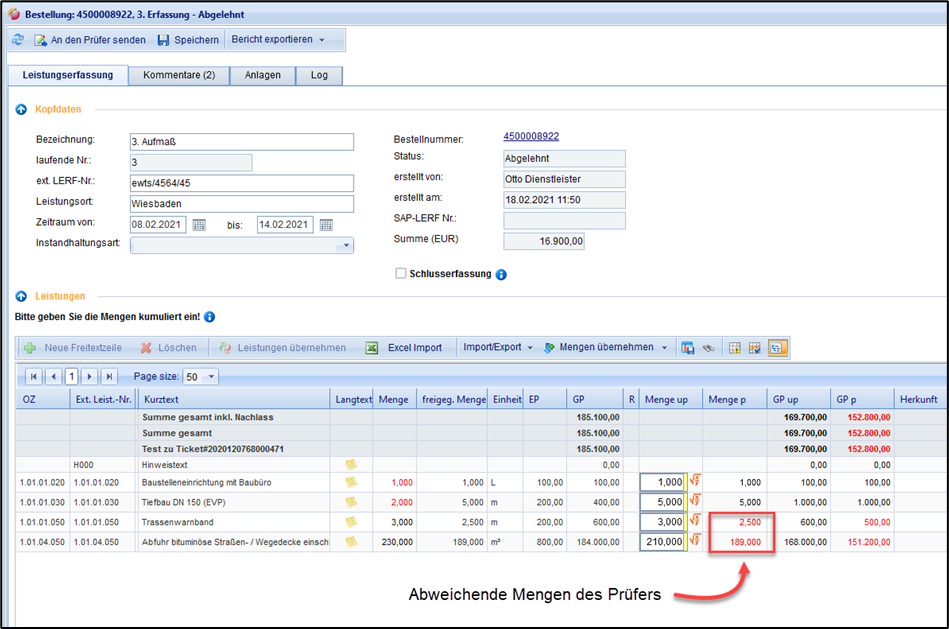This screenshot has width=949, height=629.
Task: Click info icon beside Schlusserfassung
Action: click(502, 274)
